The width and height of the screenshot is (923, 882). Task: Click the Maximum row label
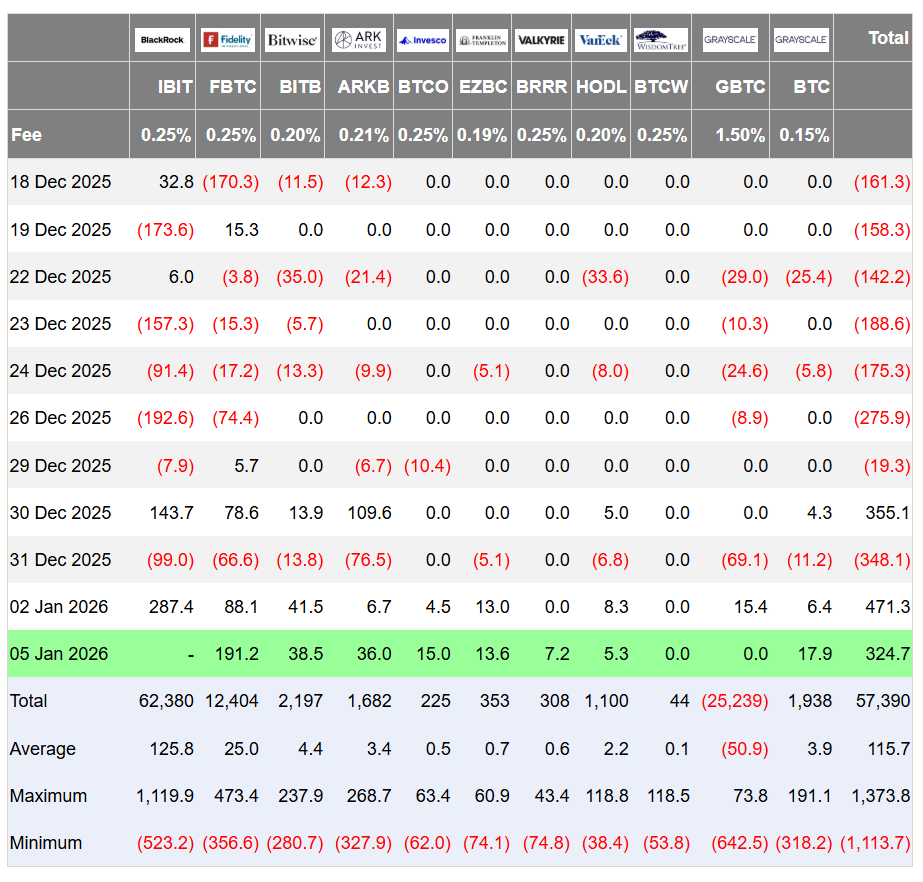(x=48, y=796)
